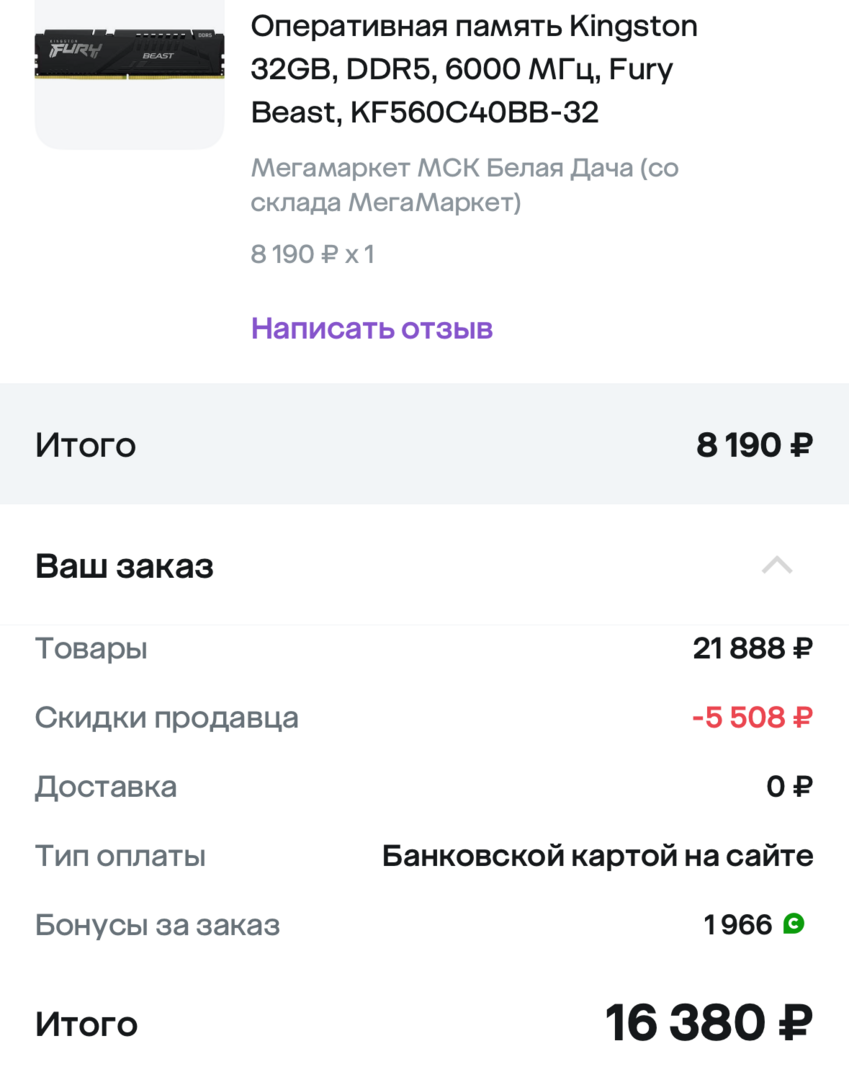Click the green bonus coin icon
The height and width of the screenshot is (1090, 849).
(x=794, y=924)
